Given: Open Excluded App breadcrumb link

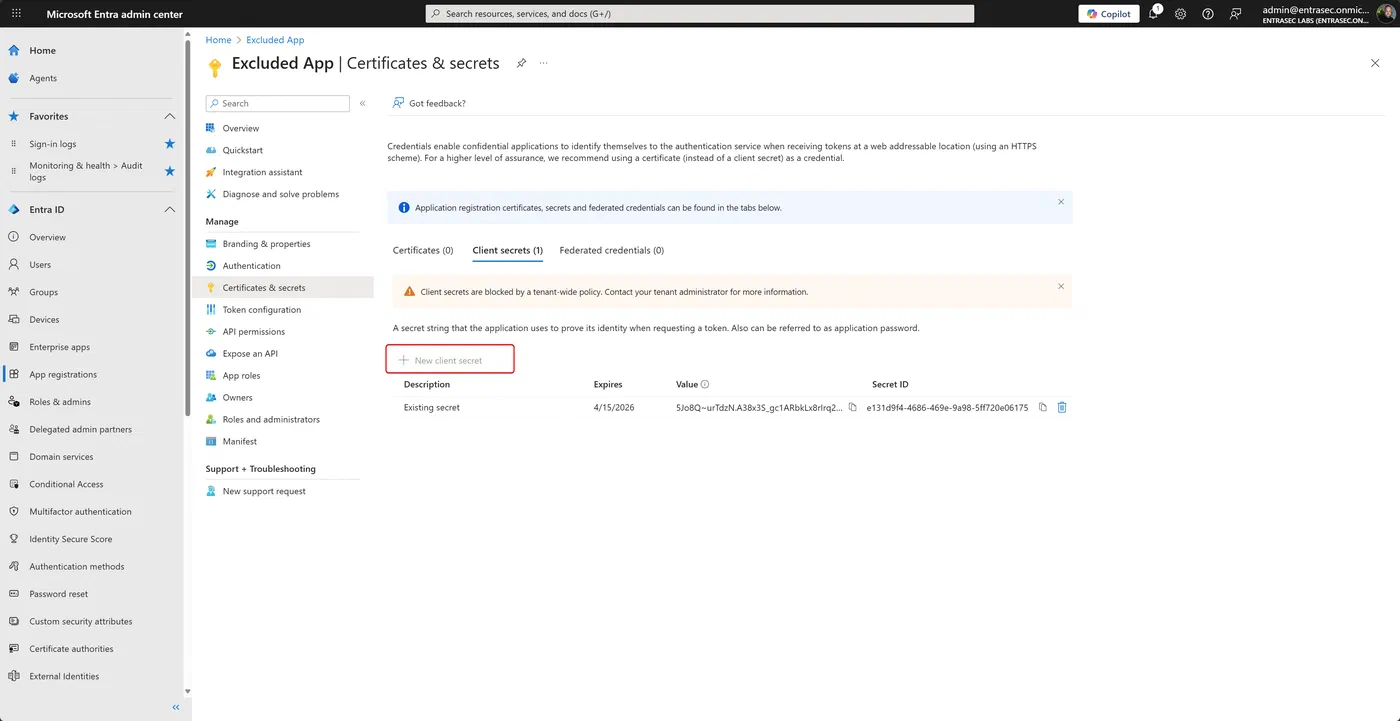Looking at the screenshot, I should [275, 40].
